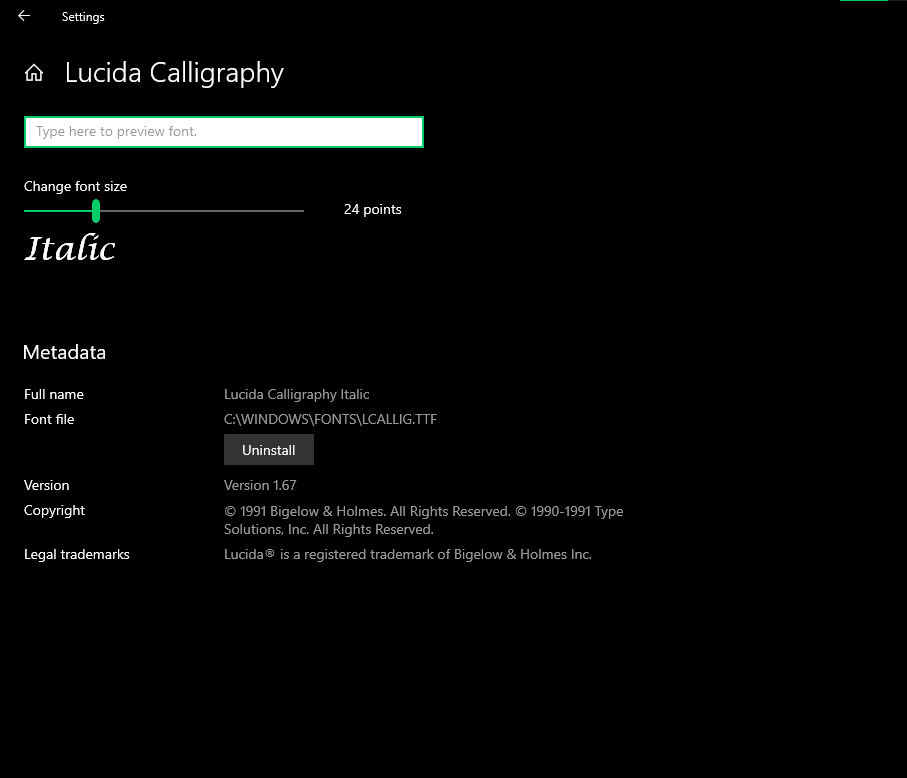The image size is (907, 778).
Task: Click the font size slider handle
Action: click(96, 211)
